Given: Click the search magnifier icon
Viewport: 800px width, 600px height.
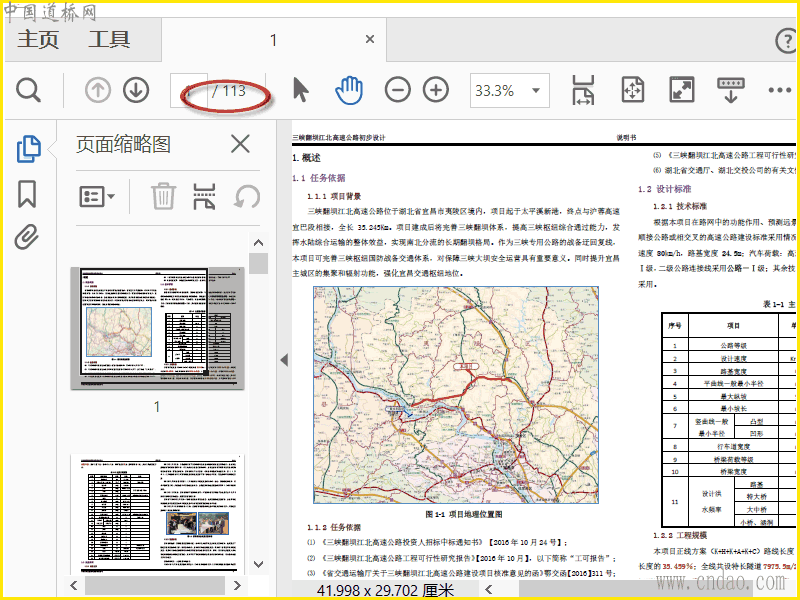Looking at the screenshot, I should coord(29,90).
